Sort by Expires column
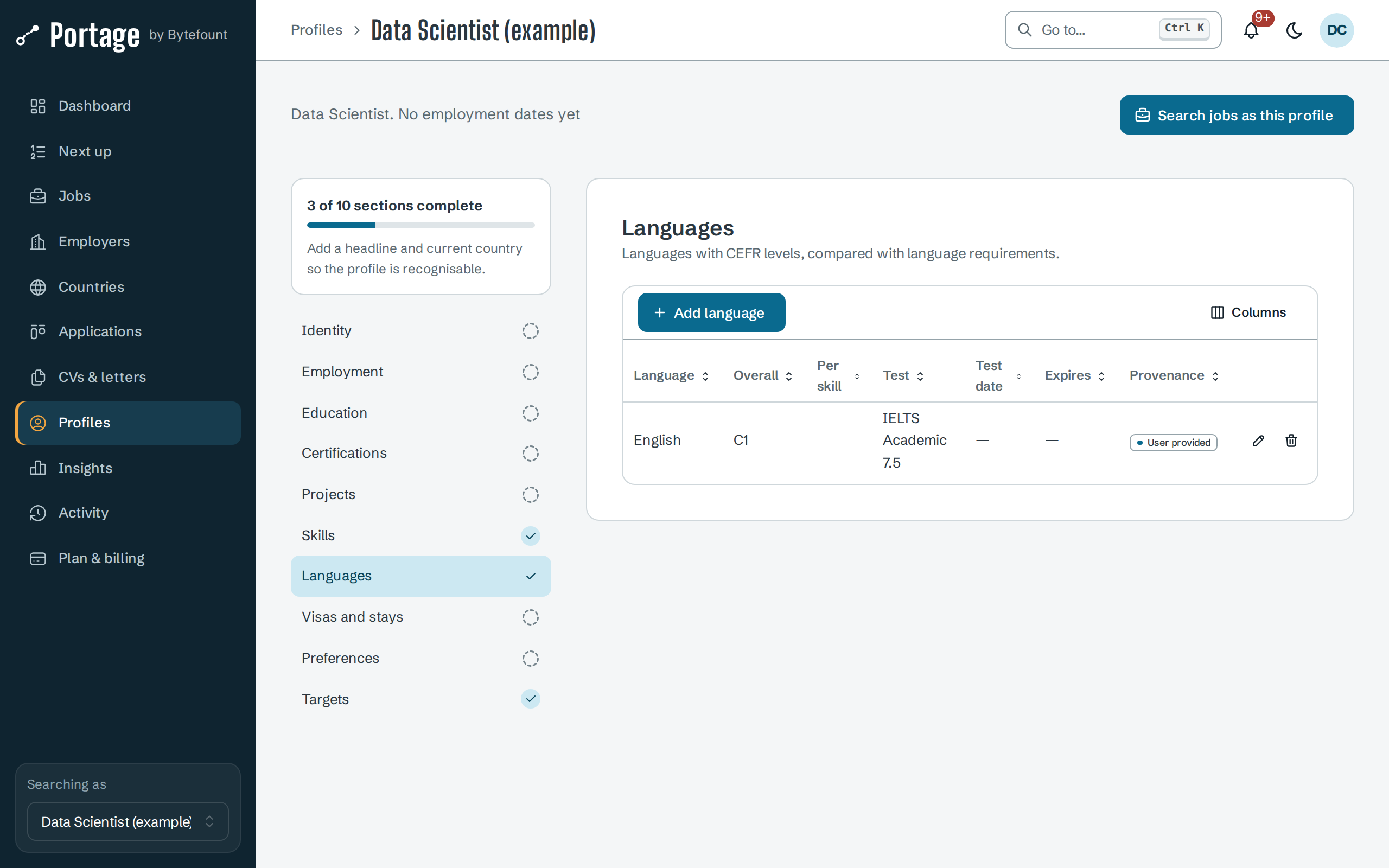 point(1074,375)
